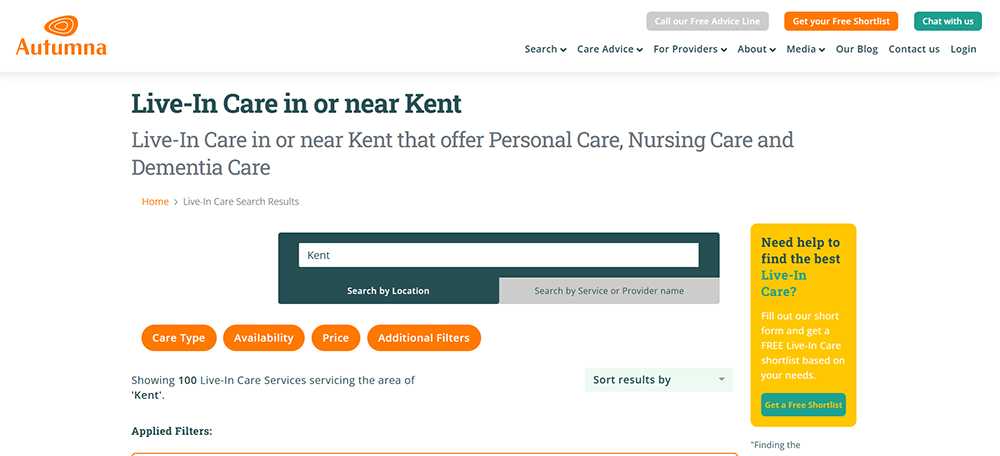1000x456 pixels.
Task: Click the Home breadcrumb link
Action: pyautogui.click(x=155, y=201)
